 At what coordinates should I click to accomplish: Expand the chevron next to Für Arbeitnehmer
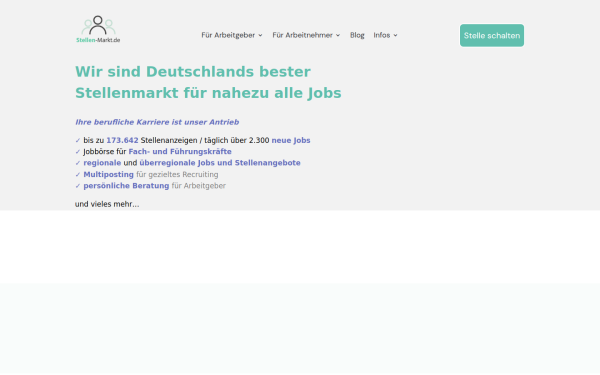click(338, 35)
